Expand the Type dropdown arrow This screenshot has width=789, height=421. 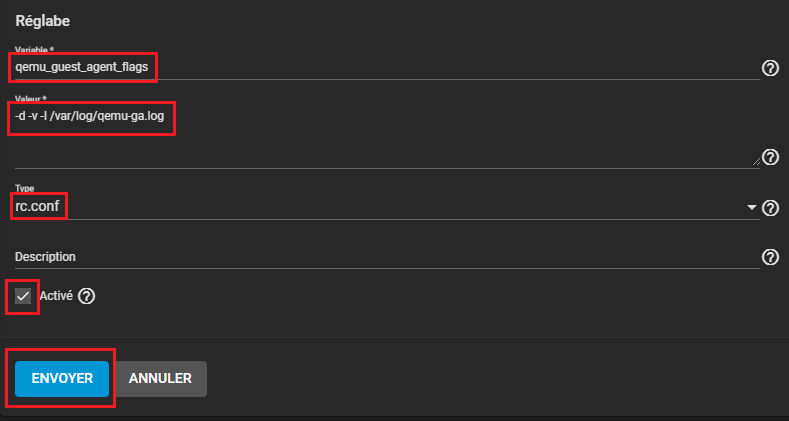tap(752, 208)
